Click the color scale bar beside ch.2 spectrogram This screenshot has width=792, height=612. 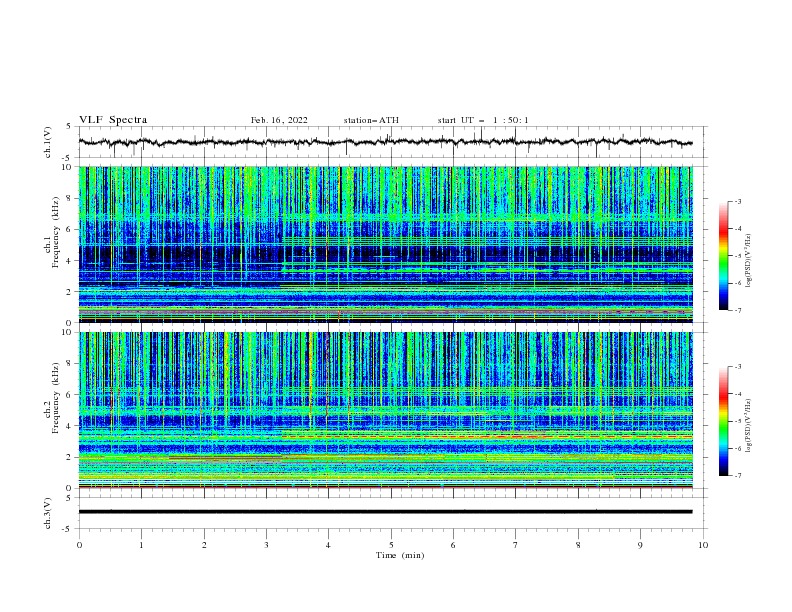[x=724, y=421]
